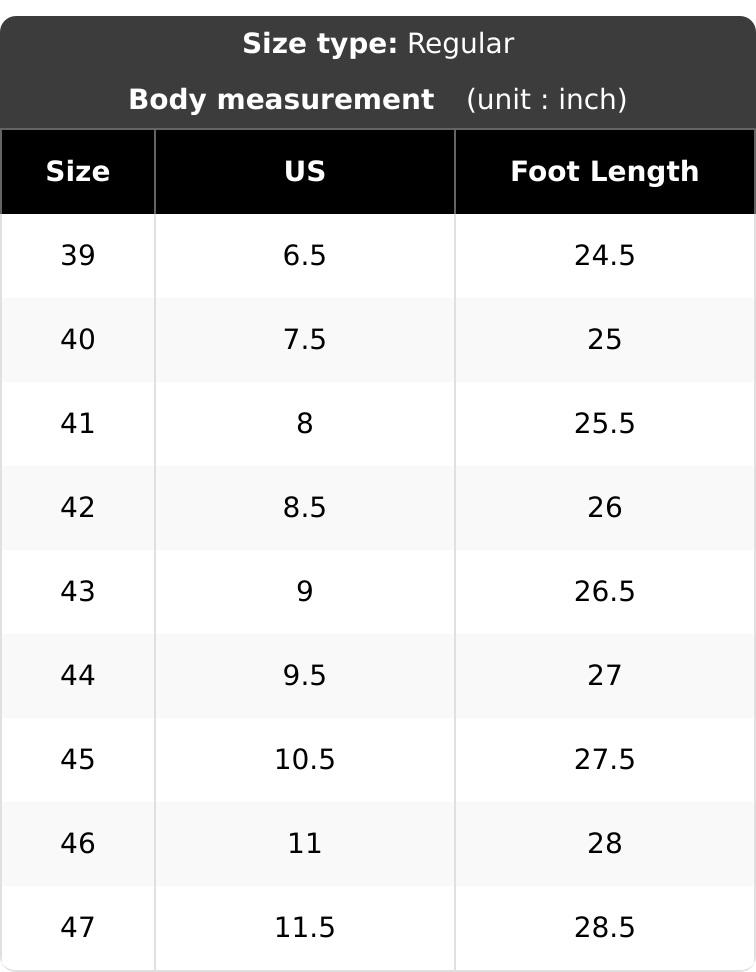
Task: Select US size 6.5 cell
Action: click(305, 255)
